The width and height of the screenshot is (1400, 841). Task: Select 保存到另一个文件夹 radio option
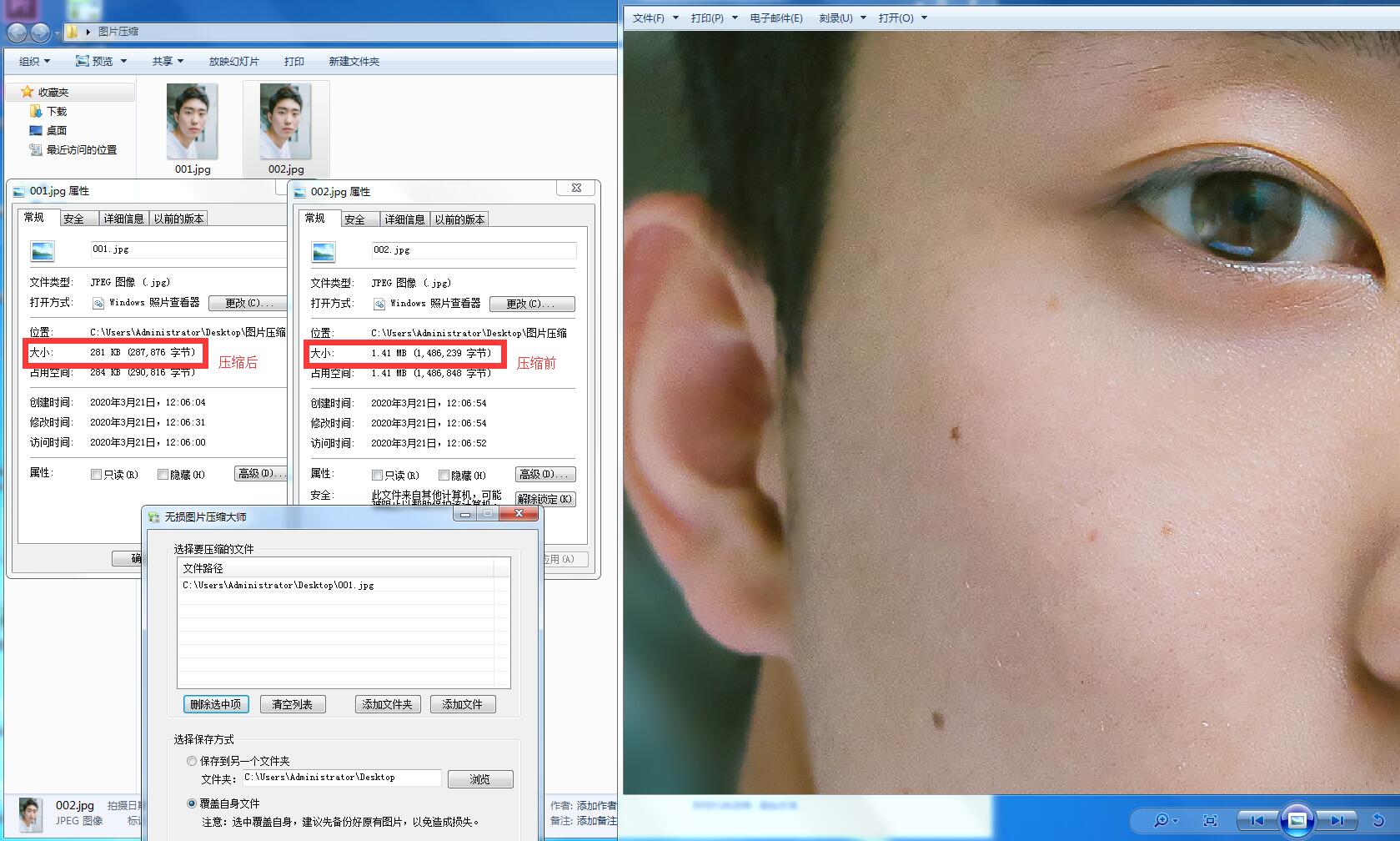[192, 761]
